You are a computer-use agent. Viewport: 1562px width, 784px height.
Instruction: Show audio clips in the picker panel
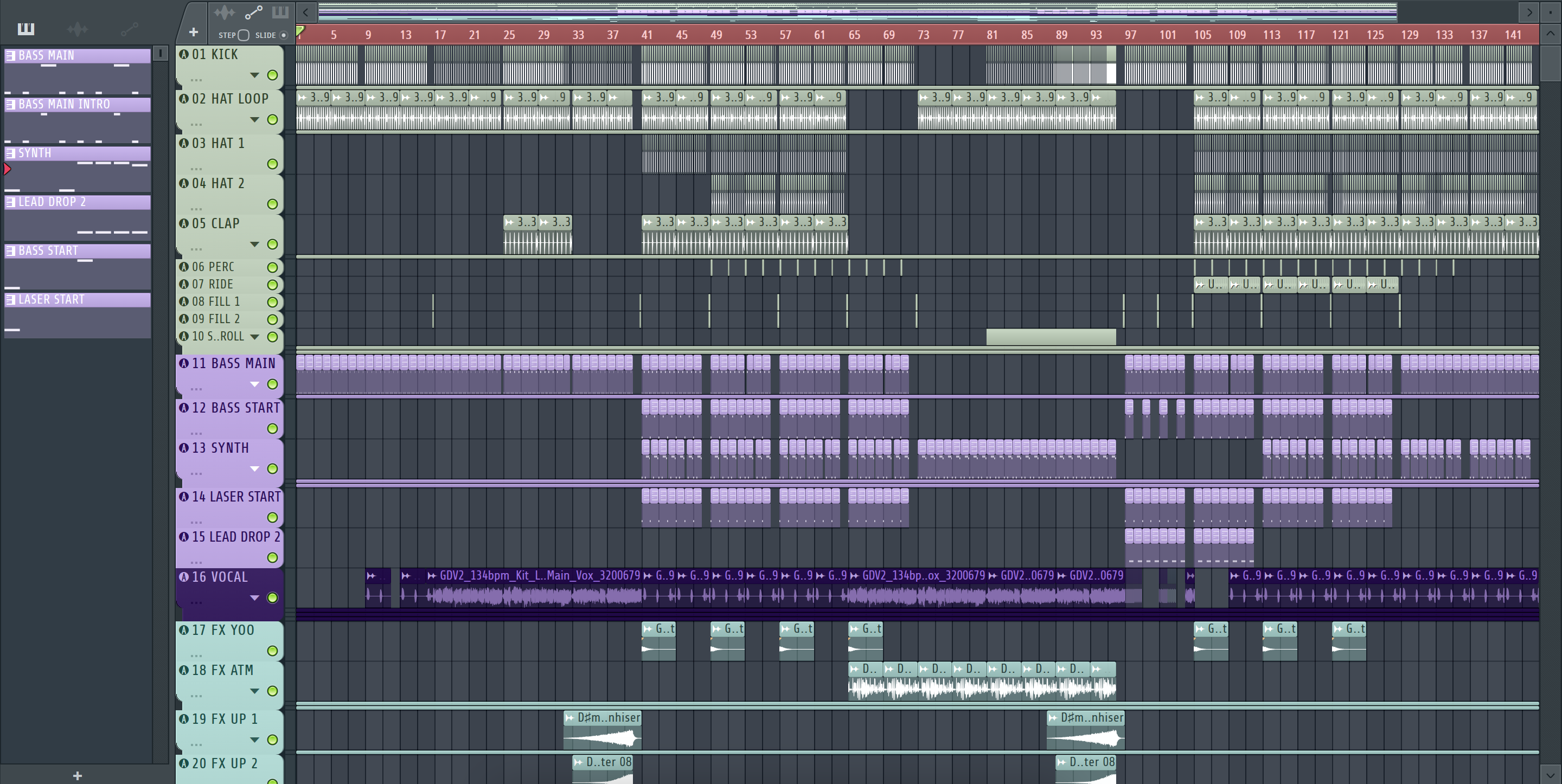[x=78, y=29]
